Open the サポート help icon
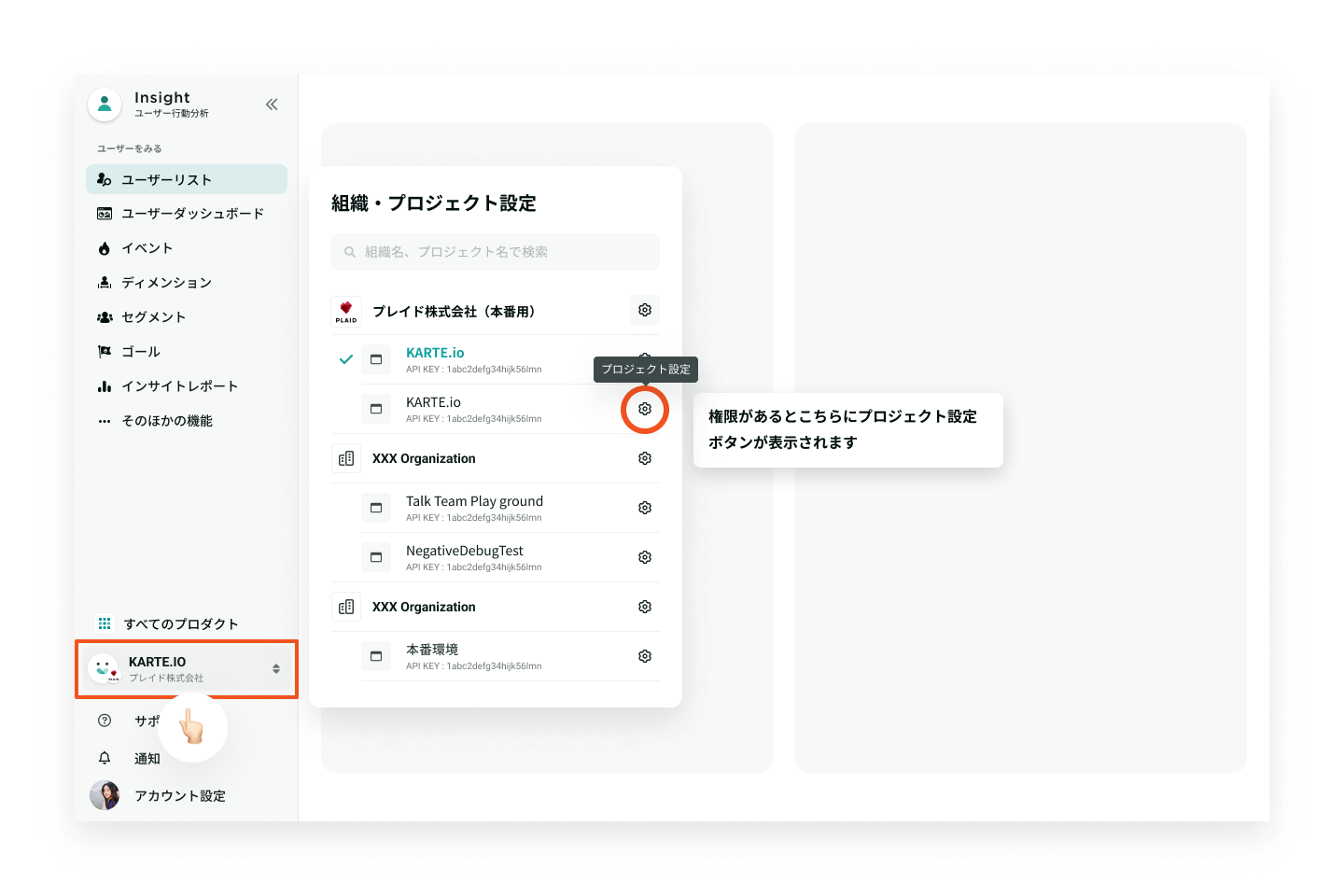Viewport: 1344px width, 896px height. pos(105,721)
